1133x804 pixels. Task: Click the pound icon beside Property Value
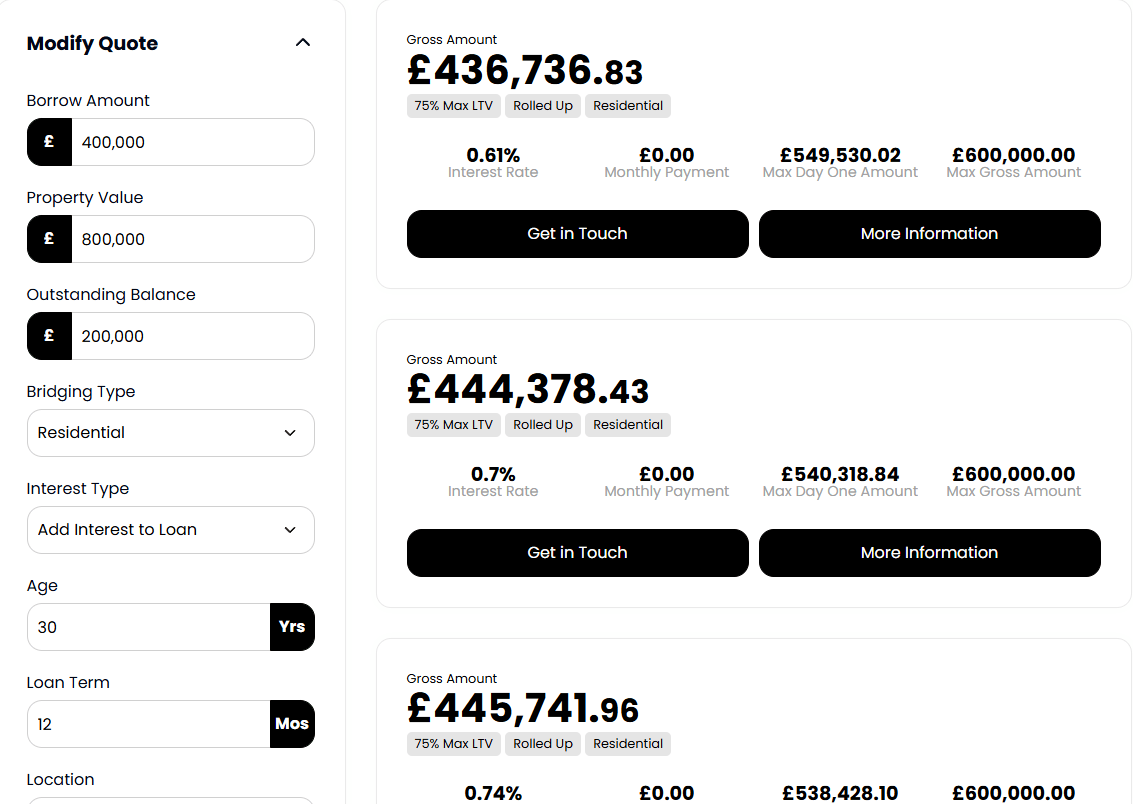[x=49, y=239]
